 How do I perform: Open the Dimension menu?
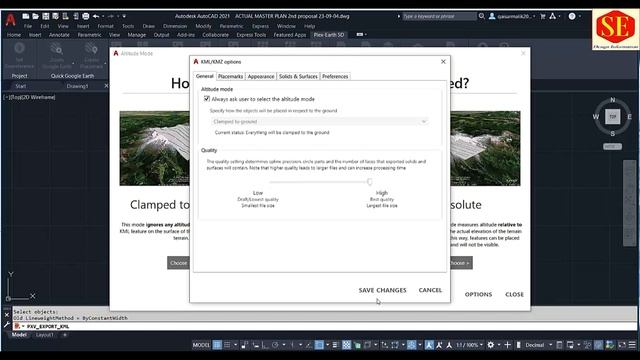tap(175, 26)
